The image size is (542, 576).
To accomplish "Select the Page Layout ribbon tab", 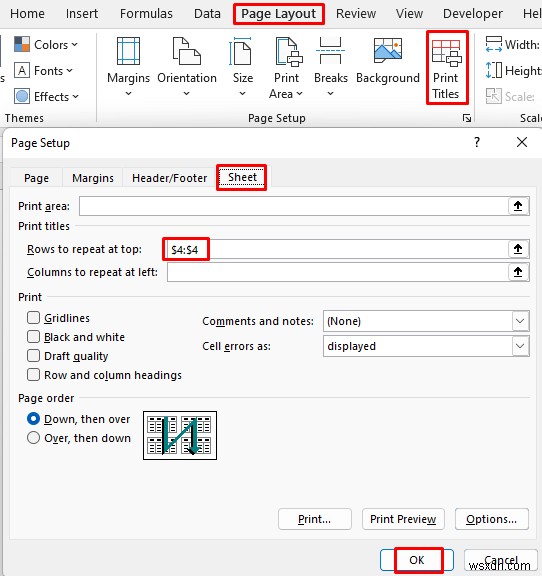I will pos(279,14).
